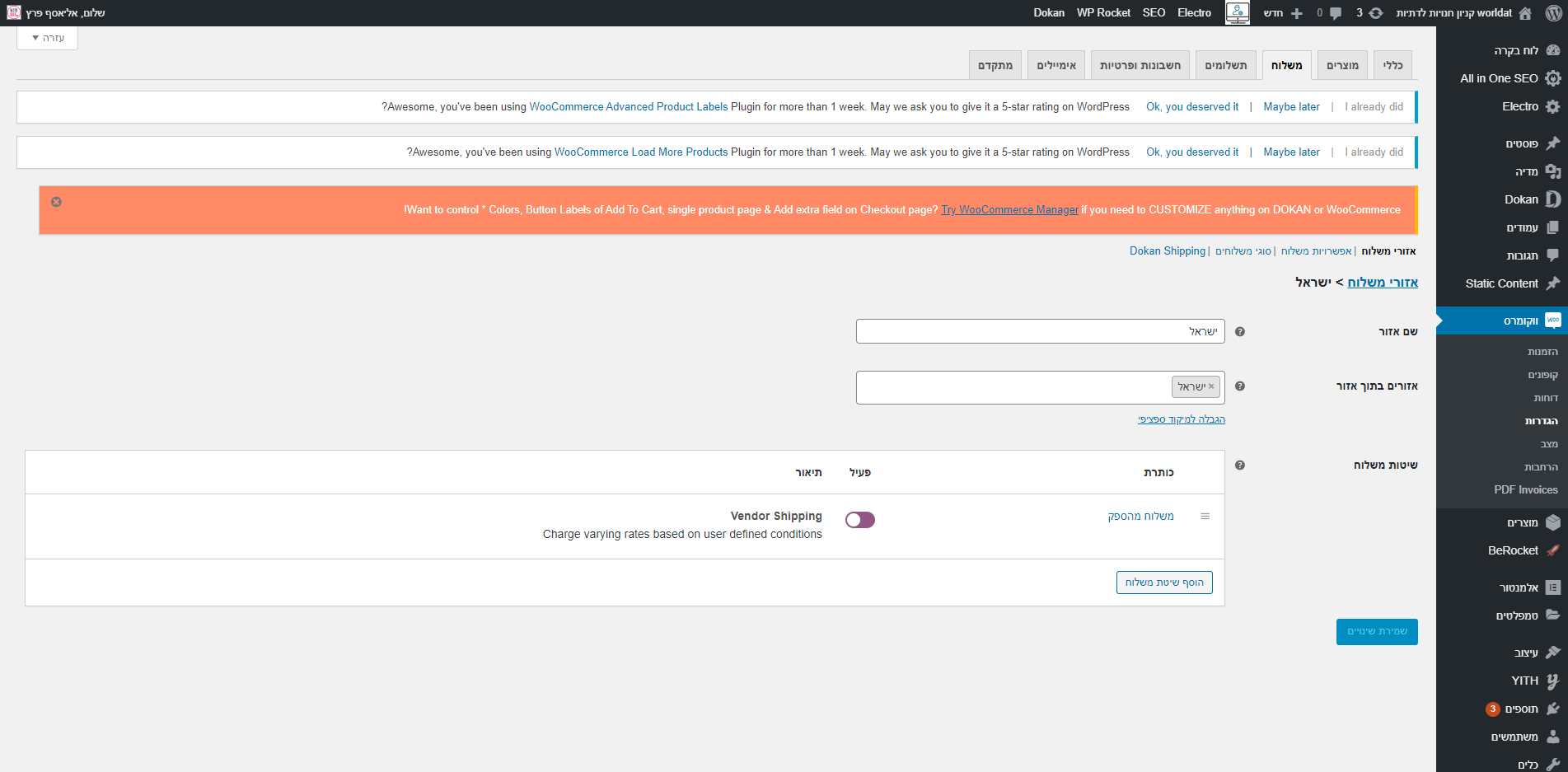Image resolution: width=1568 pixels, height=772 pixels.
Task: Open the Users person icon
Action: tap(1553, 737)
